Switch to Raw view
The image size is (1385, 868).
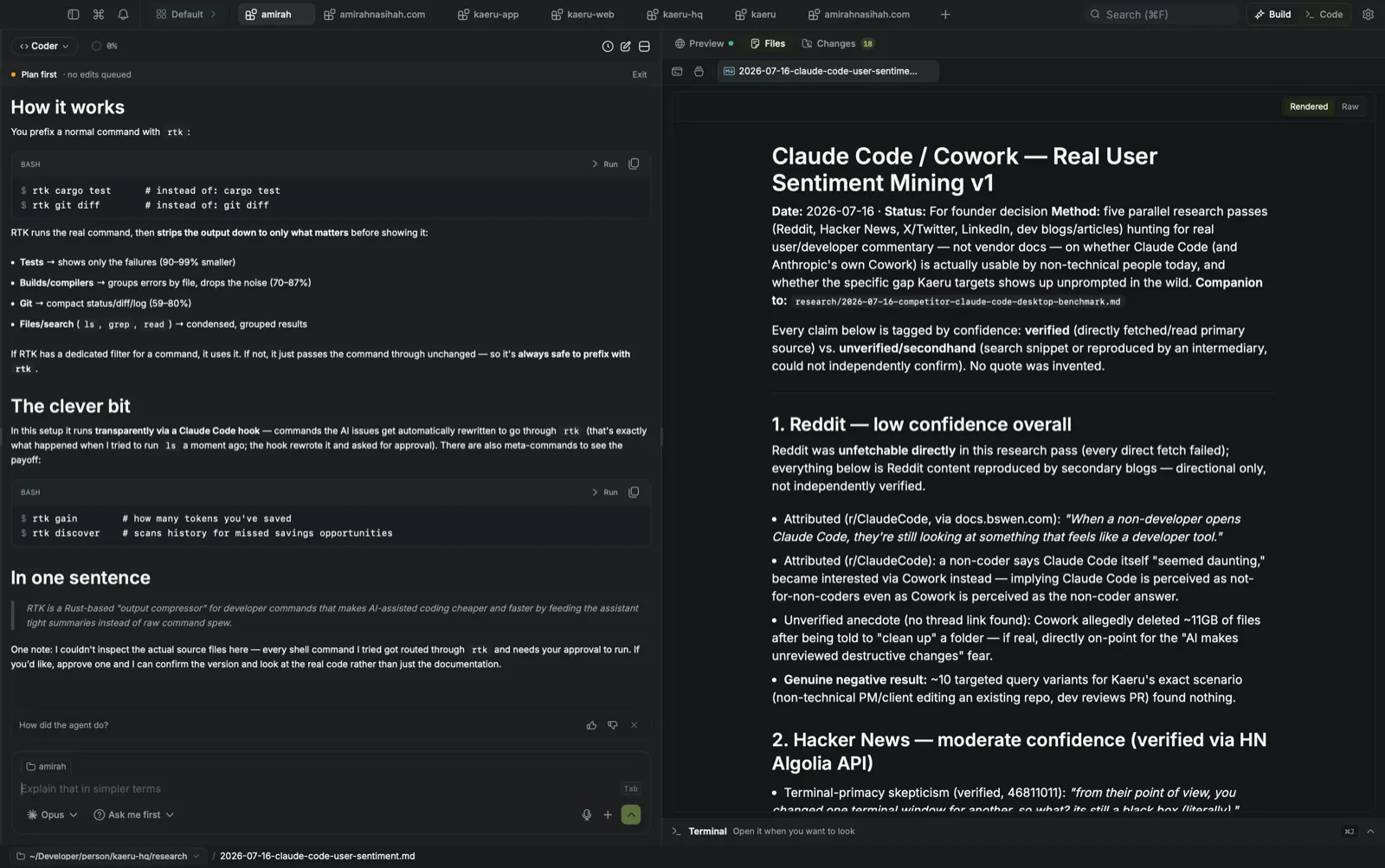(1350, 106)
